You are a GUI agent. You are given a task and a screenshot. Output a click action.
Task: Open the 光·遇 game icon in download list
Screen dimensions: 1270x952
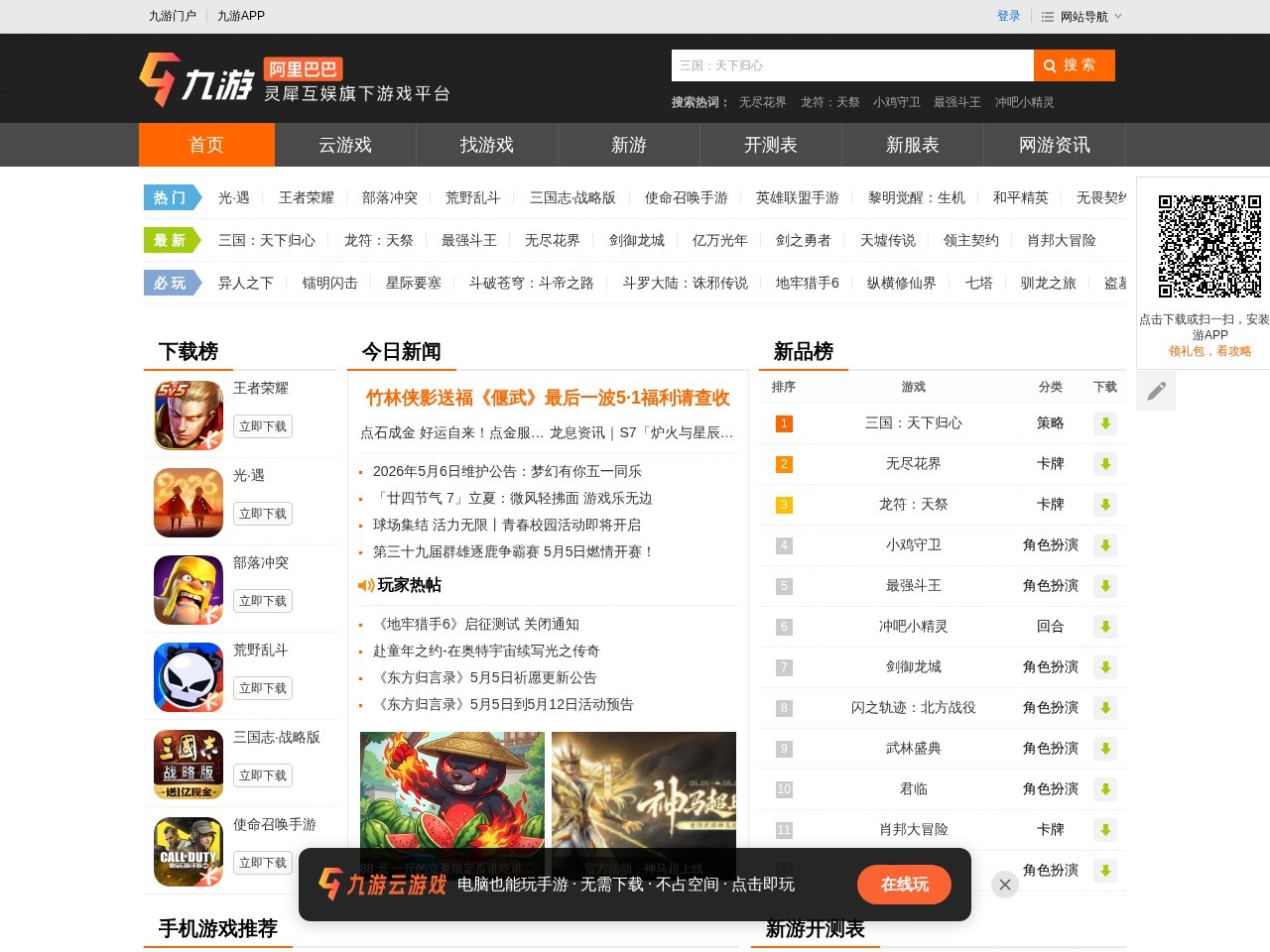point(189,503)
